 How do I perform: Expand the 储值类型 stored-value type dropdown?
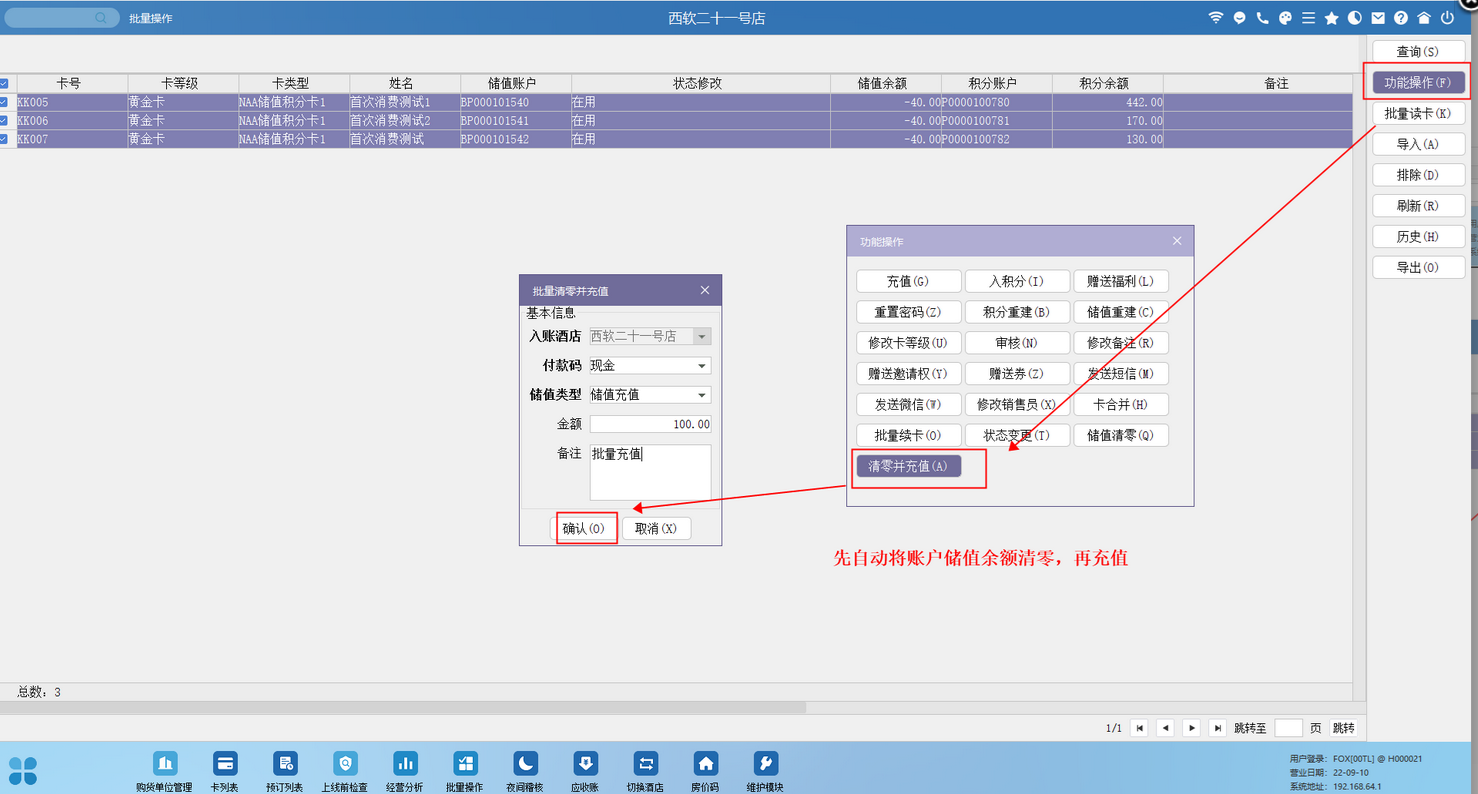702,395
